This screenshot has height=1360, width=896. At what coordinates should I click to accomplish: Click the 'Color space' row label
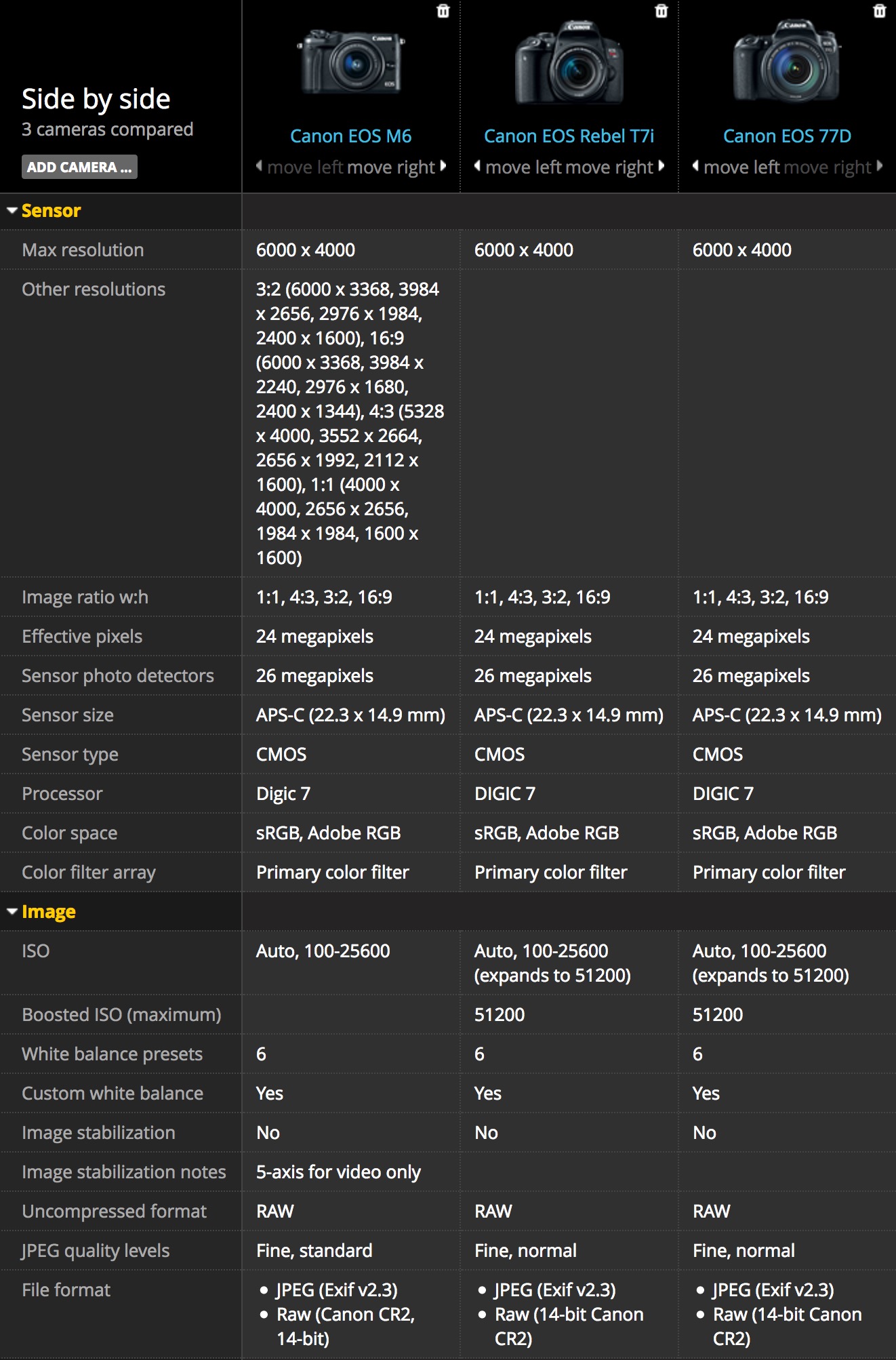[70, 833]
